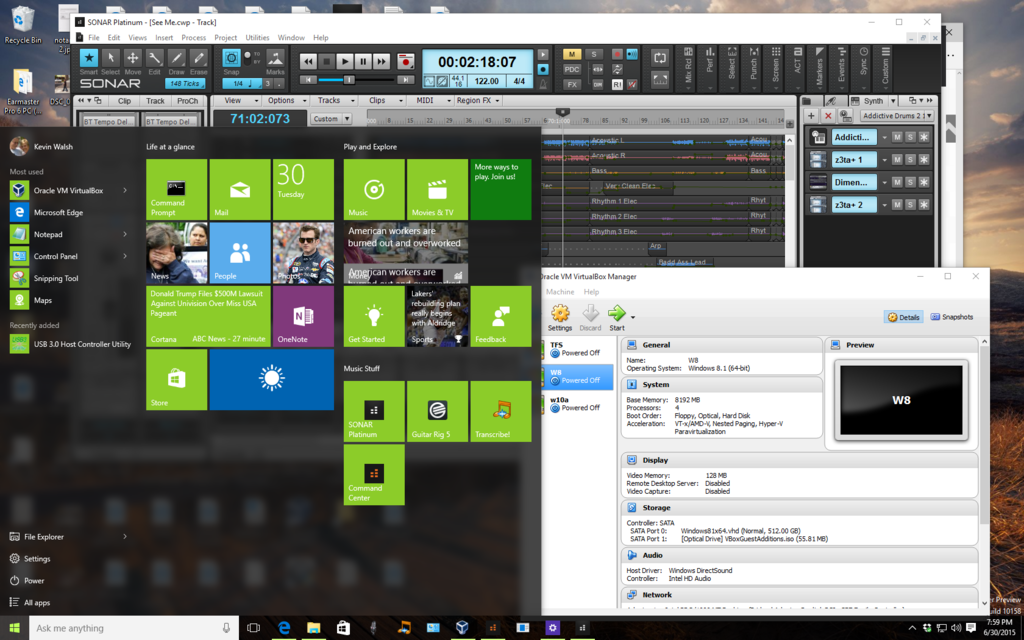
Task: Click the transport position slider
Action: click(350, 79)
